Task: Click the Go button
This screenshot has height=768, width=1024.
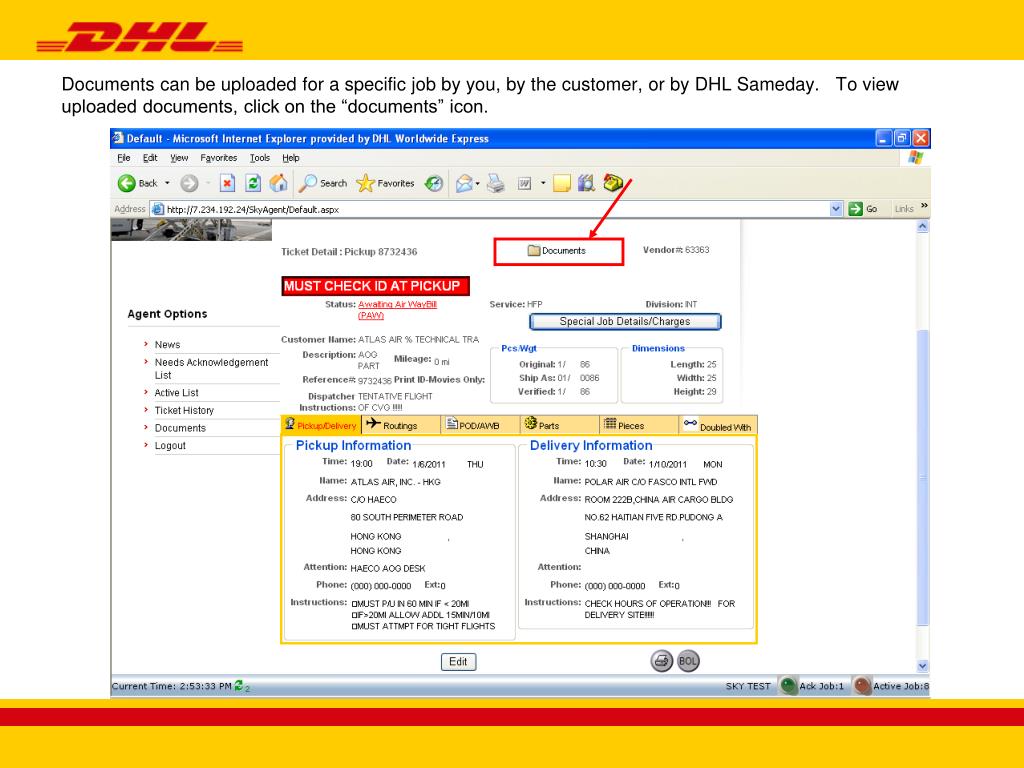Action: [863, 209]
